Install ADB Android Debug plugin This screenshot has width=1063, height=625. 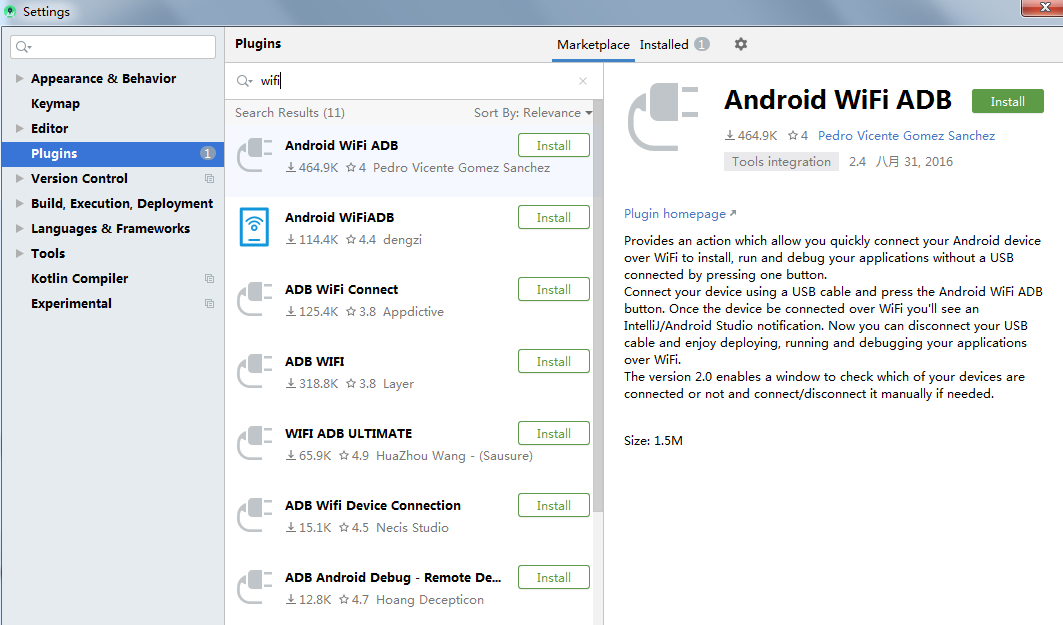(x=554, y=578)
